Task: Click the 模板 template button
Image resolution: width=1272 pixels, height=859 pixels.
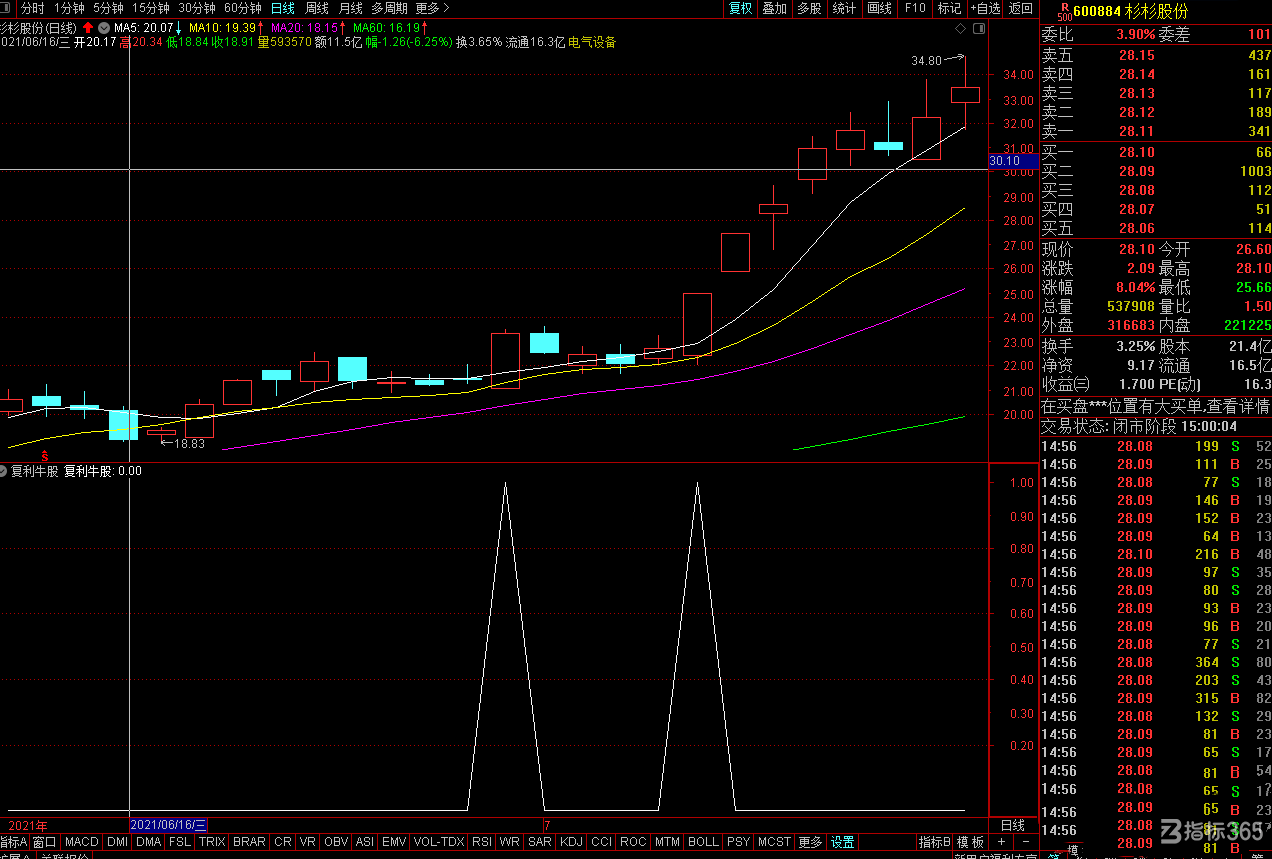Action: 971,842
